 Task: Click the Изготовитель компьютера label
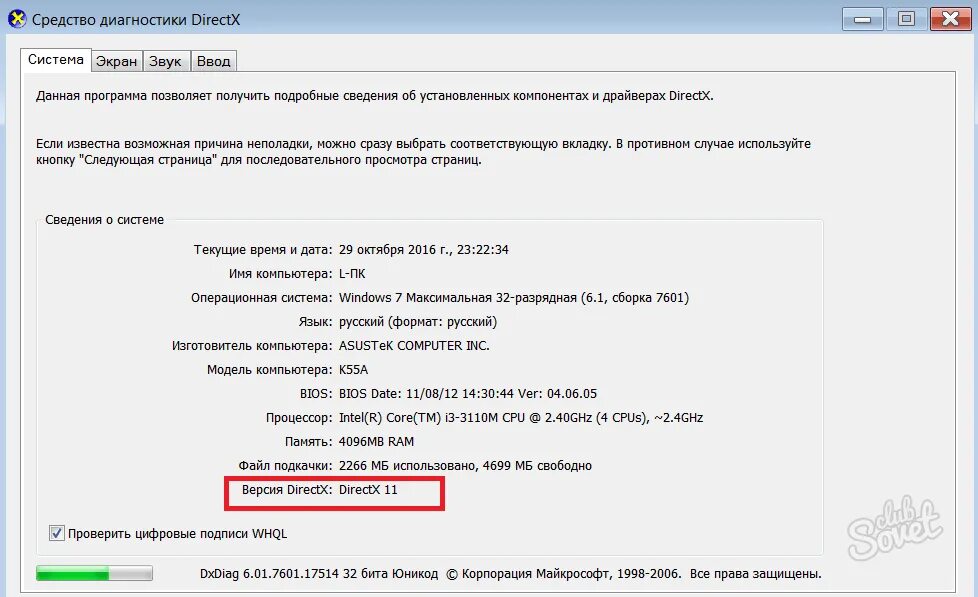(x=252, y=346)
